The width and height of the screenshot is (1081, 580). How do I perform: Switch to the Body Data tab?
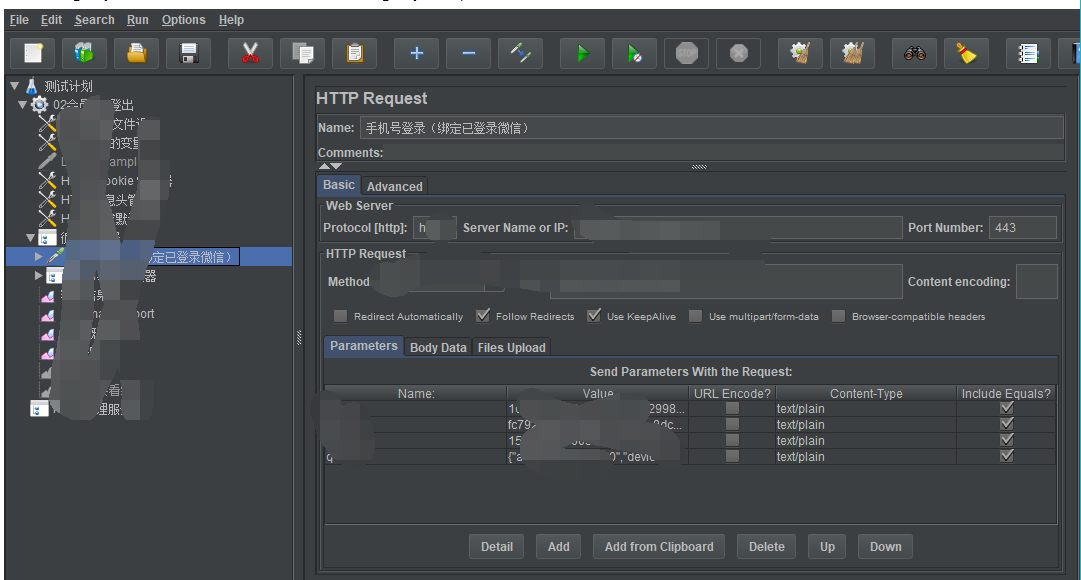tap(438, 348)
